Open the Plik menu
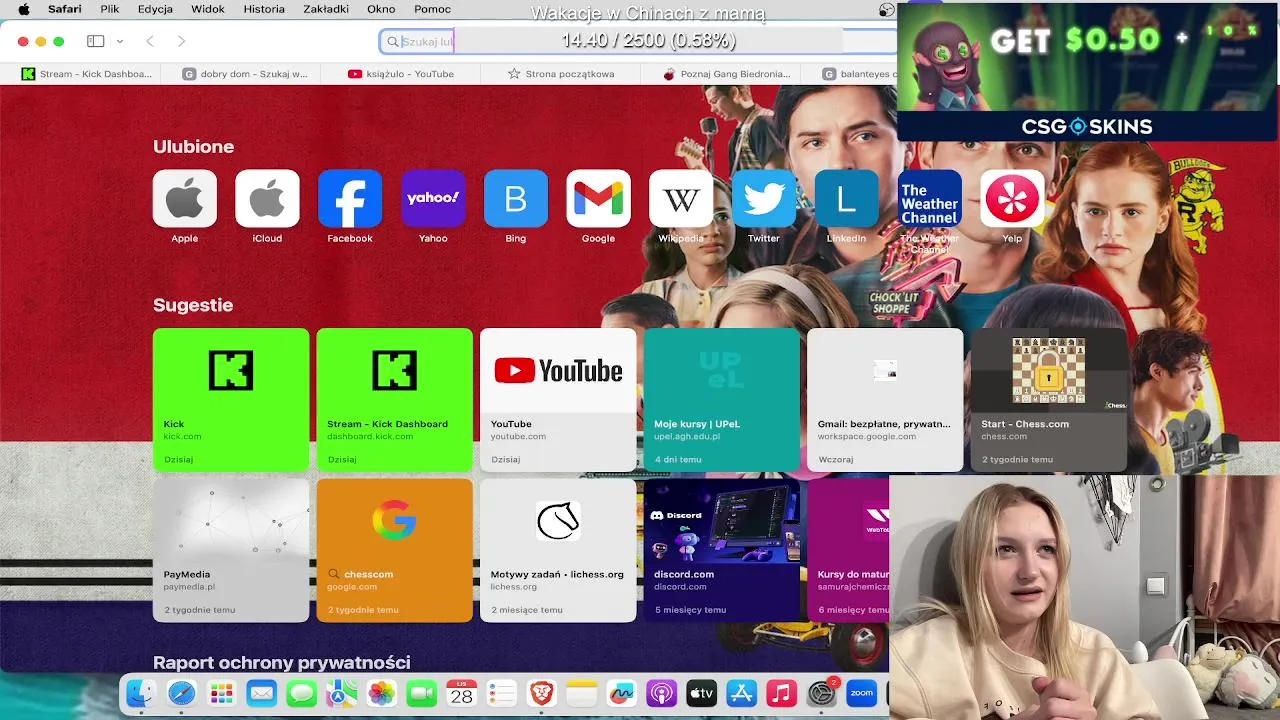The width and height of the screenshot is (1280, 720). pos(110,9)
